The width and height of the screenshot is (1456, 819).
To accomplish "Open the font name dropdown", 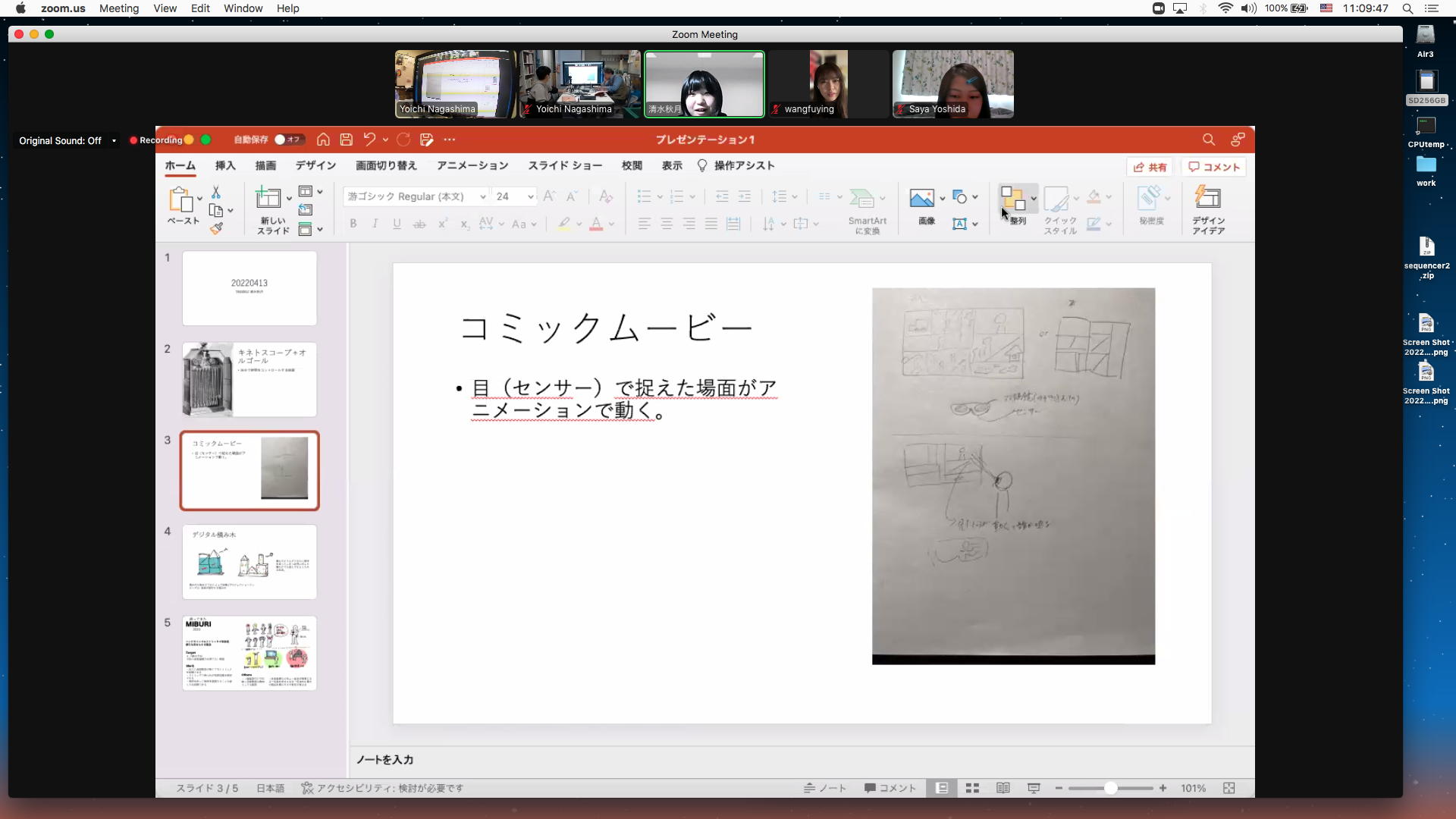I will pyautogui.click(x=482, y=196).
